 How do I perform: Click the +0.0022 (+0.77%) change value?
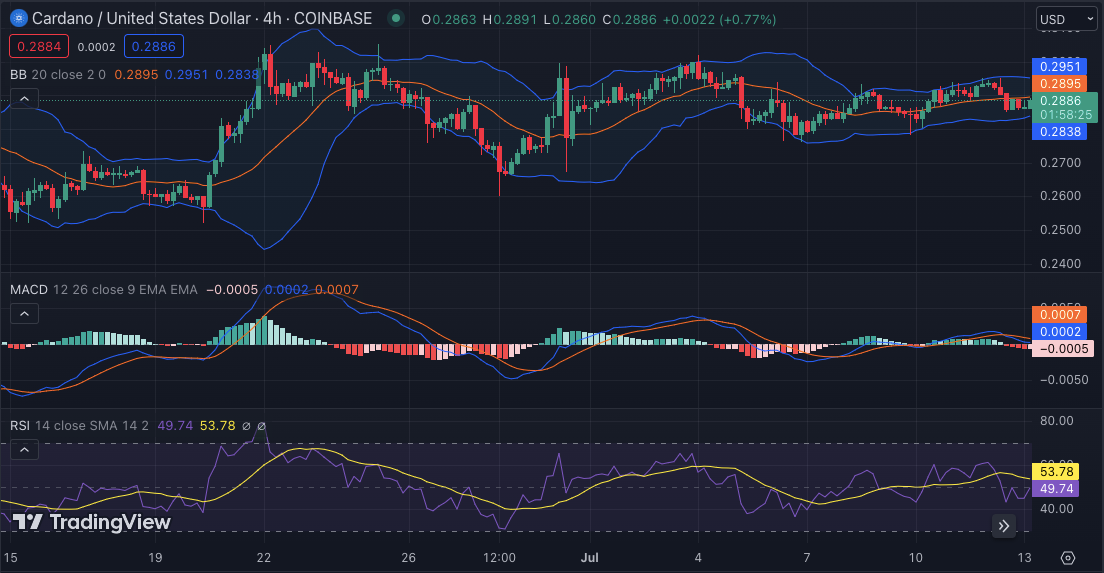click(720, 20)
